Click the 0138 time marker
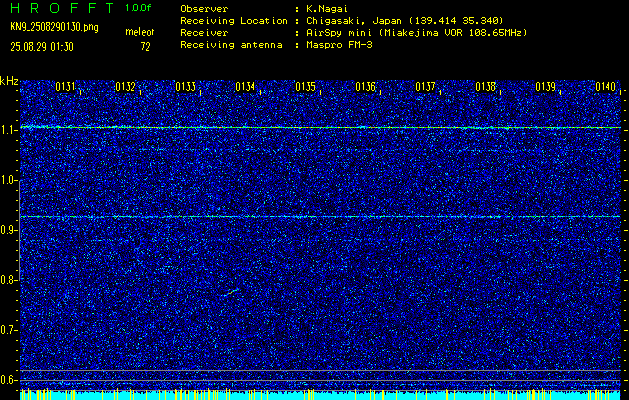The image size is (629, 400). 485,87
